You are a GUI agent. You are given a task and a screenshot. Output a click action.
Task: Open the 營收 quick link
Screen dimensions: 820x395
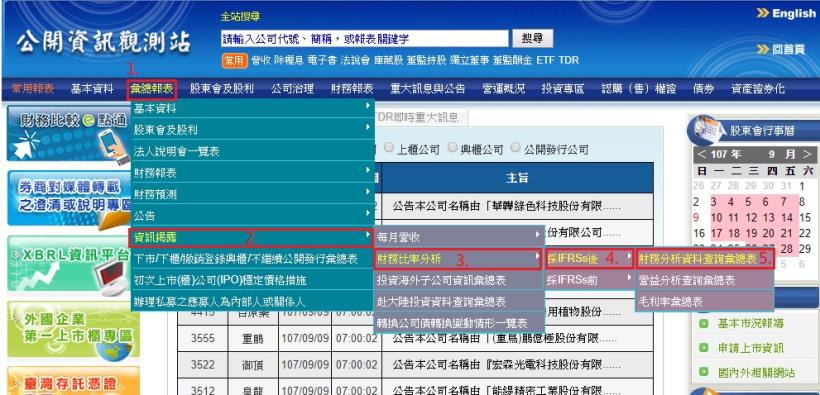click(261, 60)
